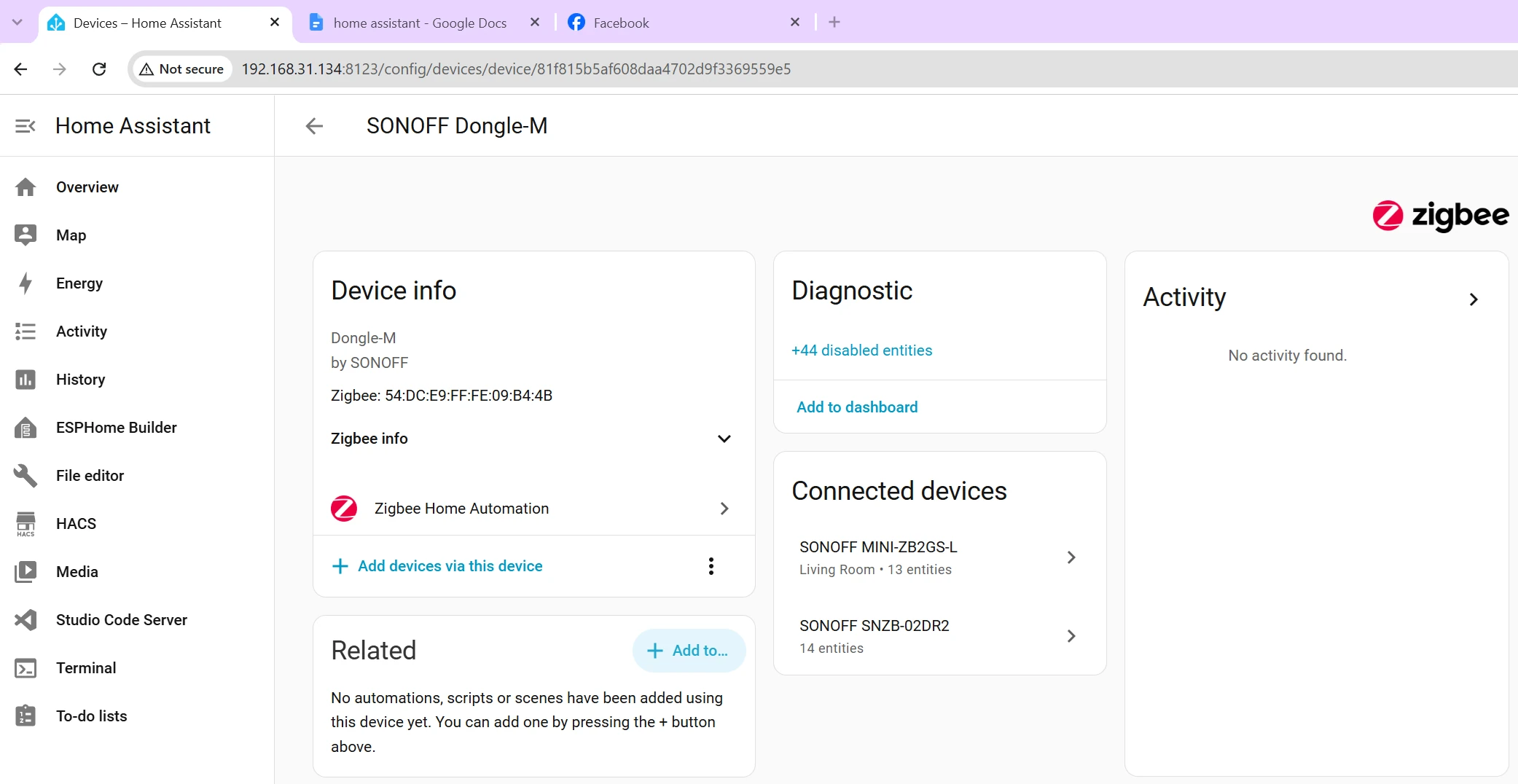Collapse the Home Assistant sidebar menu
Viewport: 1518px width, 784px height.
[26, 126]
